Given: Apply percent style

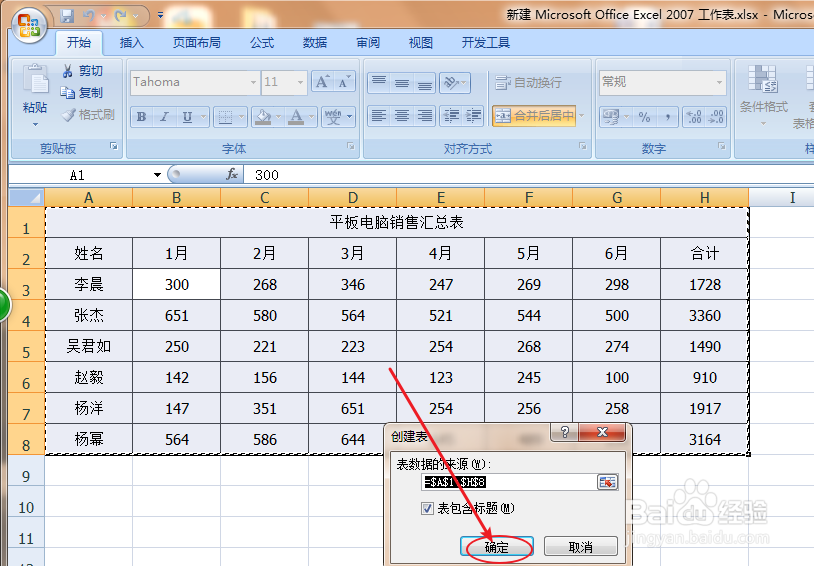Looking at the screenshot, I should point(645,117).
